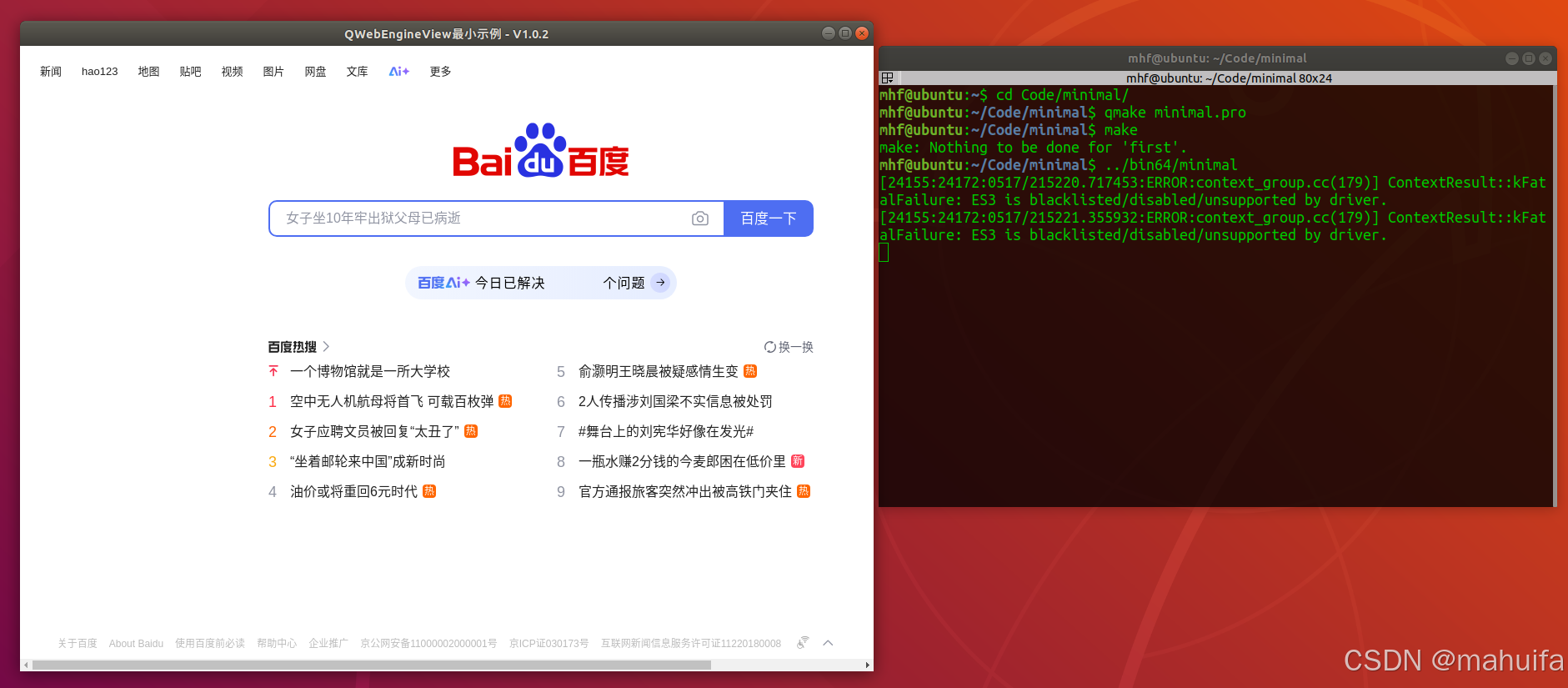This screenshot has width=1568, height=688.
Task: Open 贴吧 in the top nav
Action: (x=190, y=72)
